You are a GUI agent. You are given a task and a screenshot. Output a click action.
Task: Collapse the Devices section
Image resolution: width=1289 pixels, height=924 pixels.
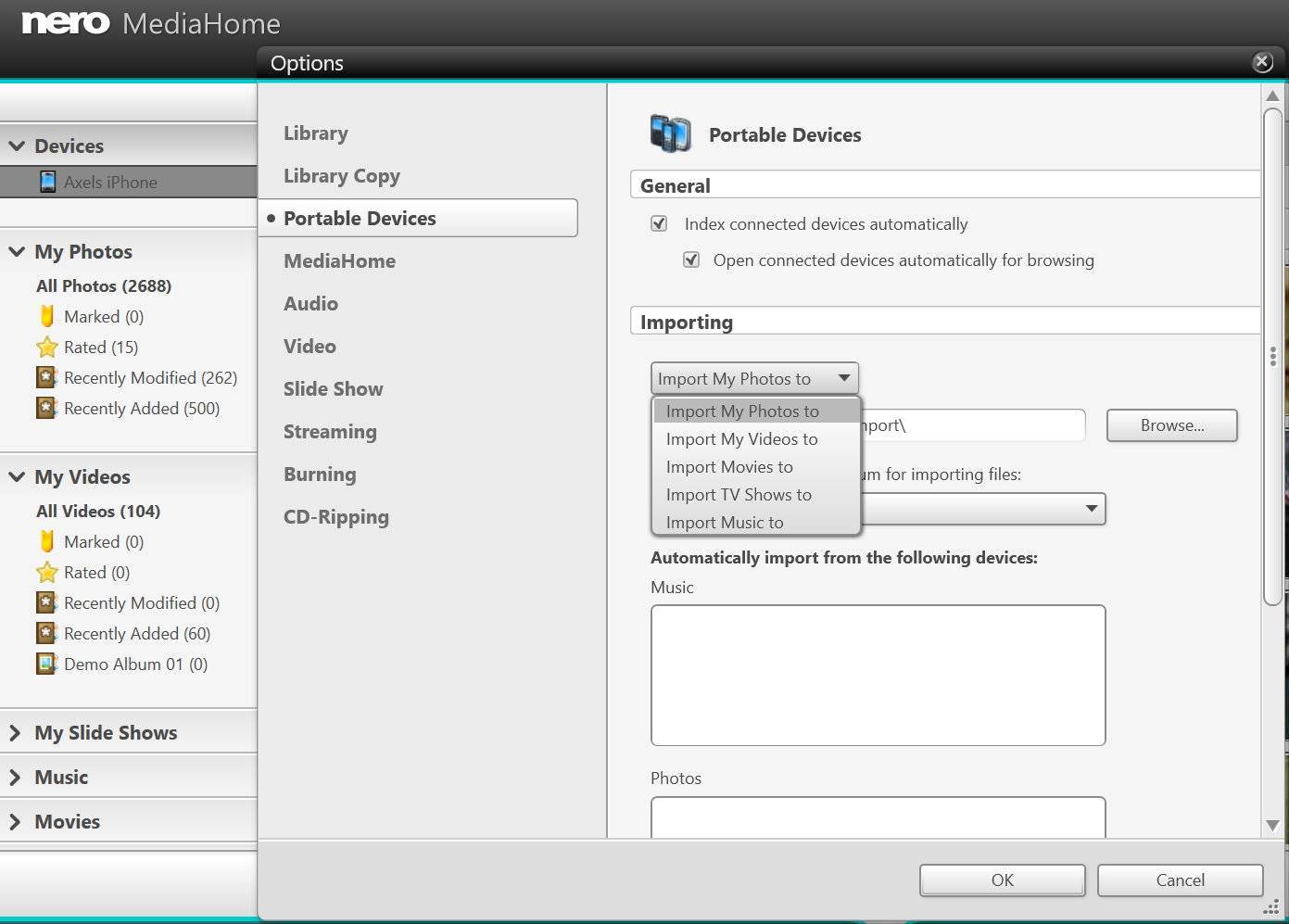tap(17, 146)
